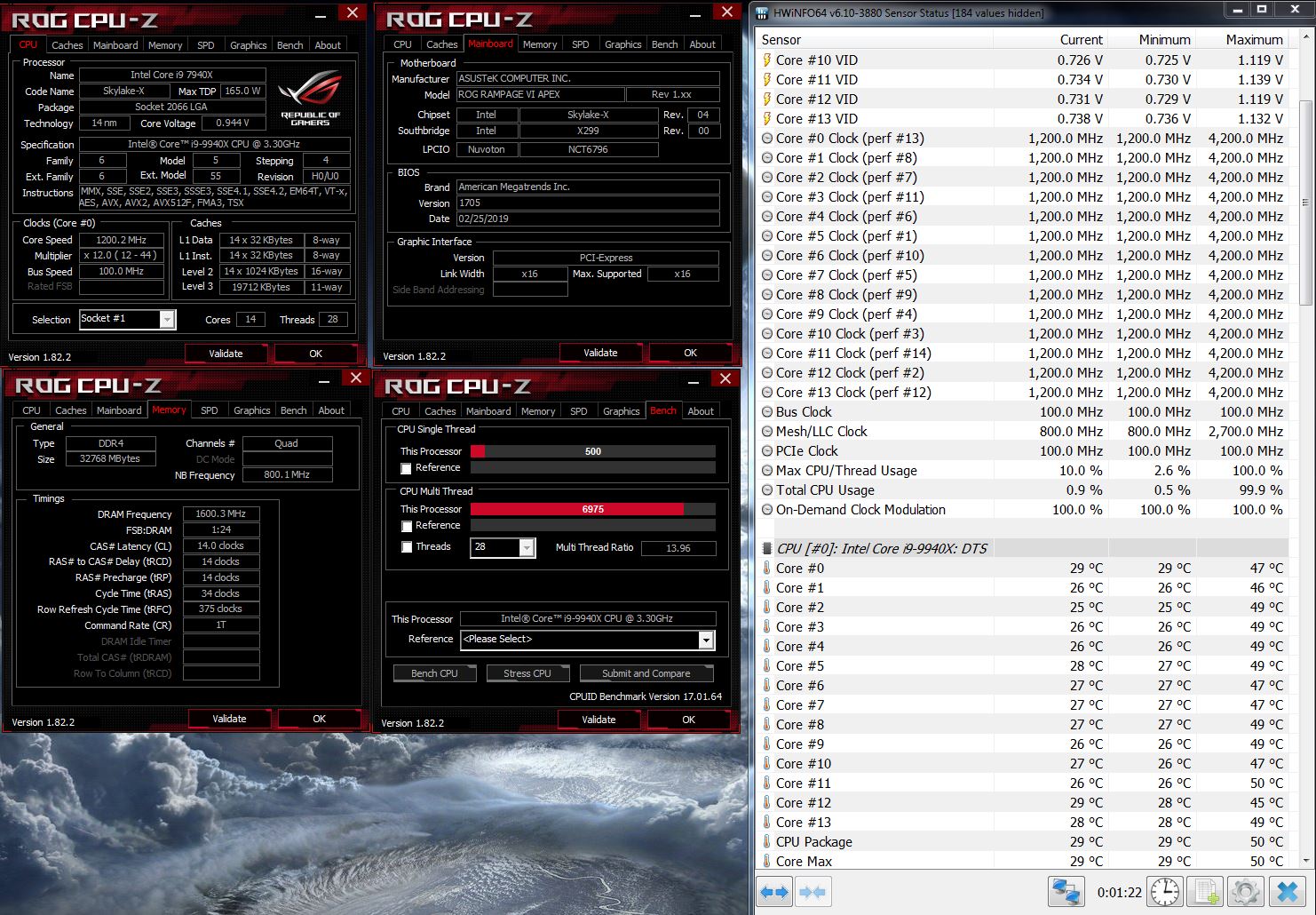
Task: Toggle the Threads checkbox in Bench
Action: tap(406, 547)
